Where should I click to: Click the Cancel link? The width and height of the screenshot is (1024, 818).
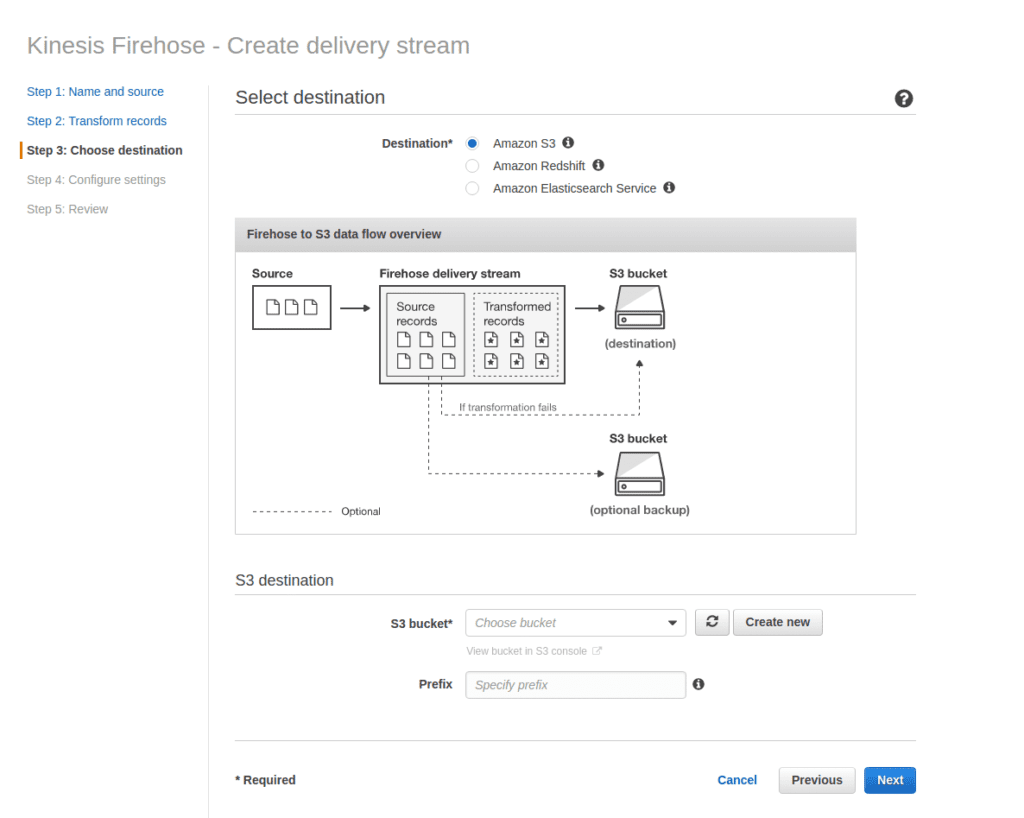pos(737,780)
